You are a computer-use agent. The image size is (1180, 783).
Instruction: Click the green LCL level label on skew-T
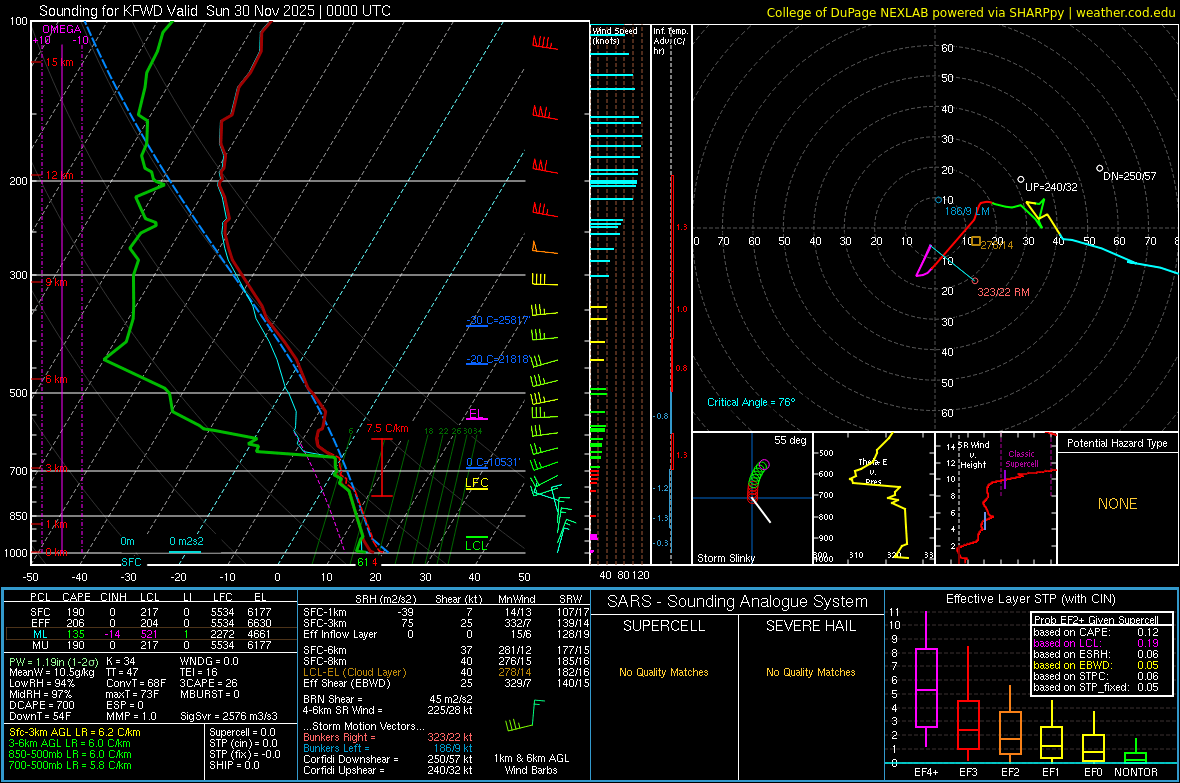tap(476, 545)
